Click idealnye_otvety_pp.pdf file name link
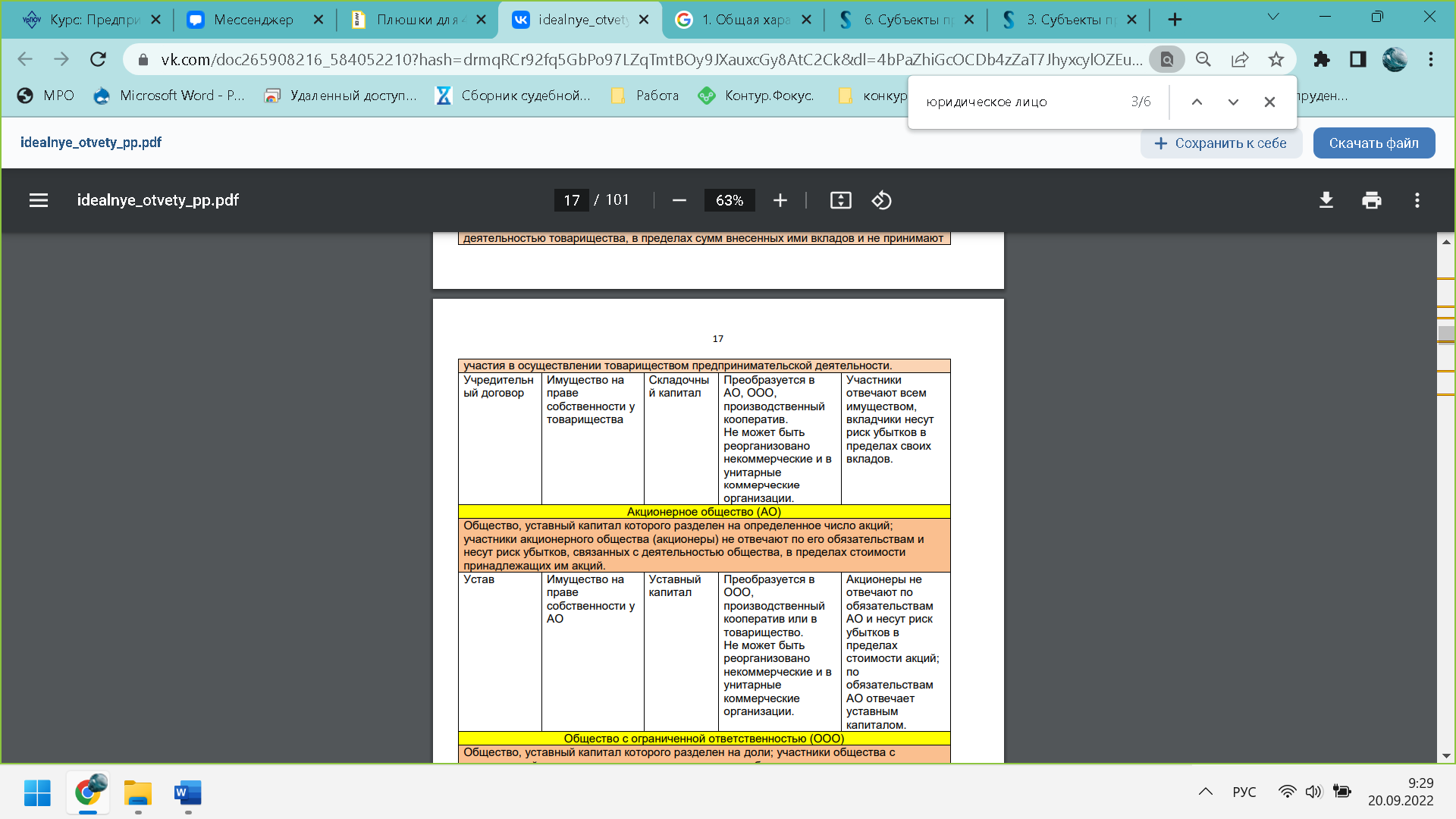The height and width of the screenshot is (819, 1456). coord(91,143)
